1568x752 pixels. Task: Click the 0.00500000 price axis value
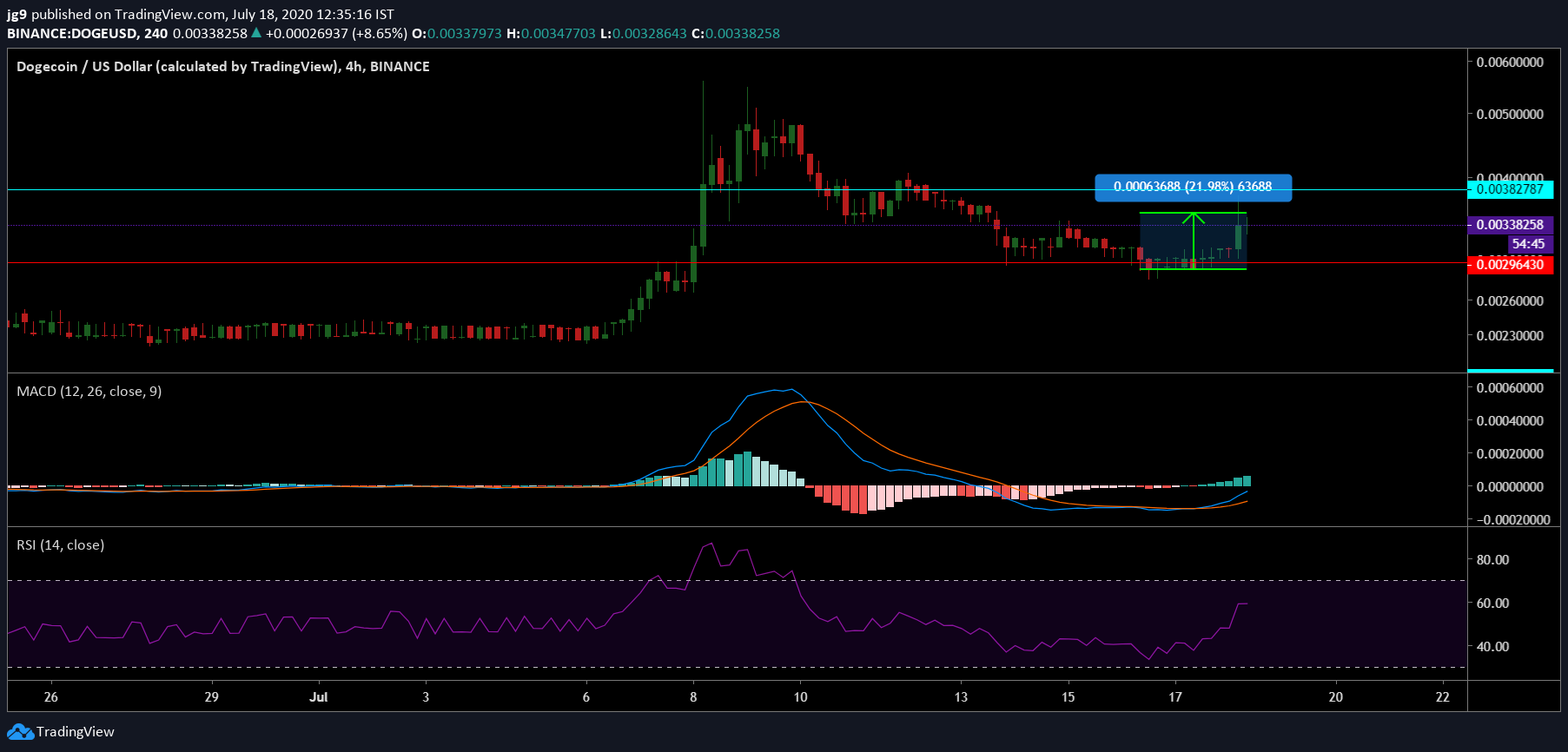click(1510, 115)
